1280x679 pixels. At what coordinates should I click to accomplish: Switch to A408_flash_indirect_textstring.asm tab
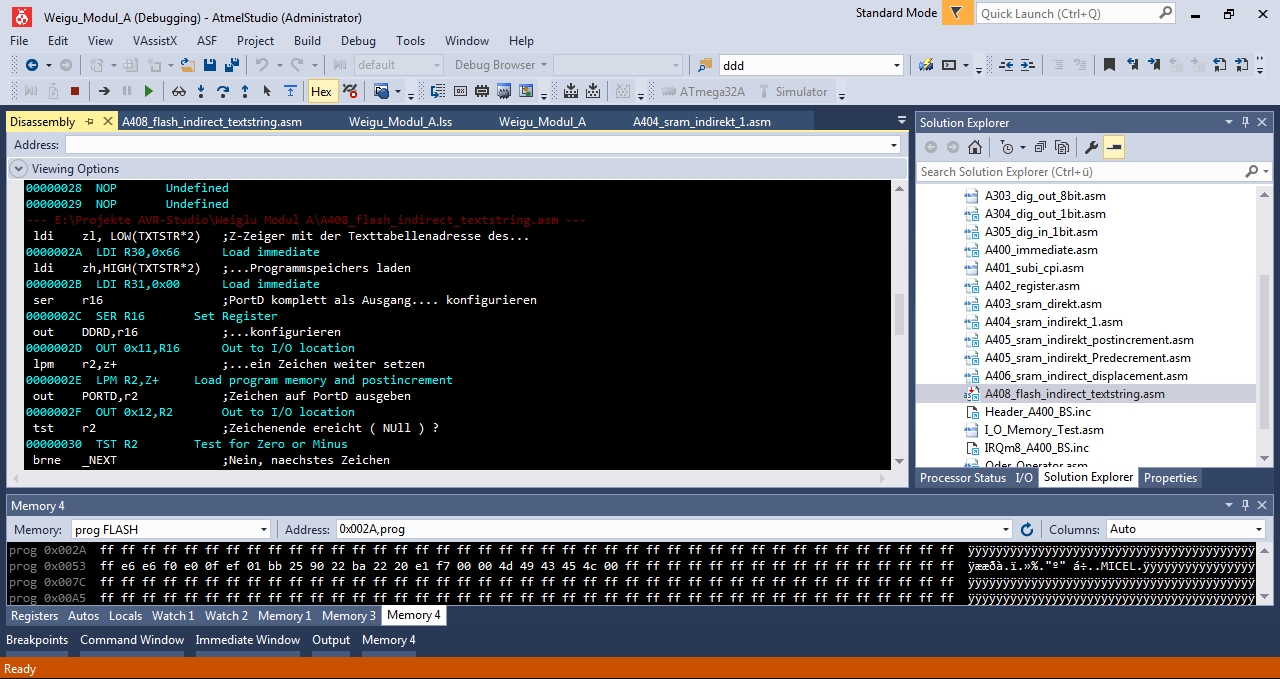(x=211, y=122)
